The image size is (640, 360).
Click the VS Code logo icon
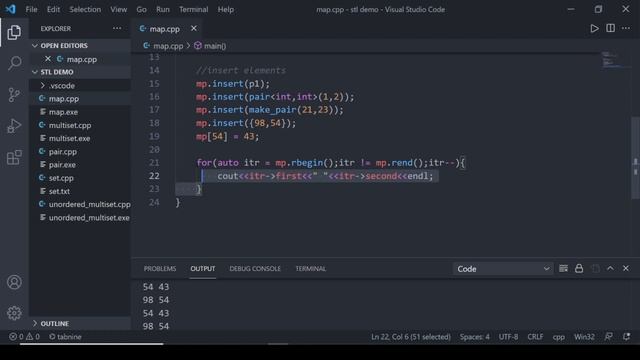[11, 9]
